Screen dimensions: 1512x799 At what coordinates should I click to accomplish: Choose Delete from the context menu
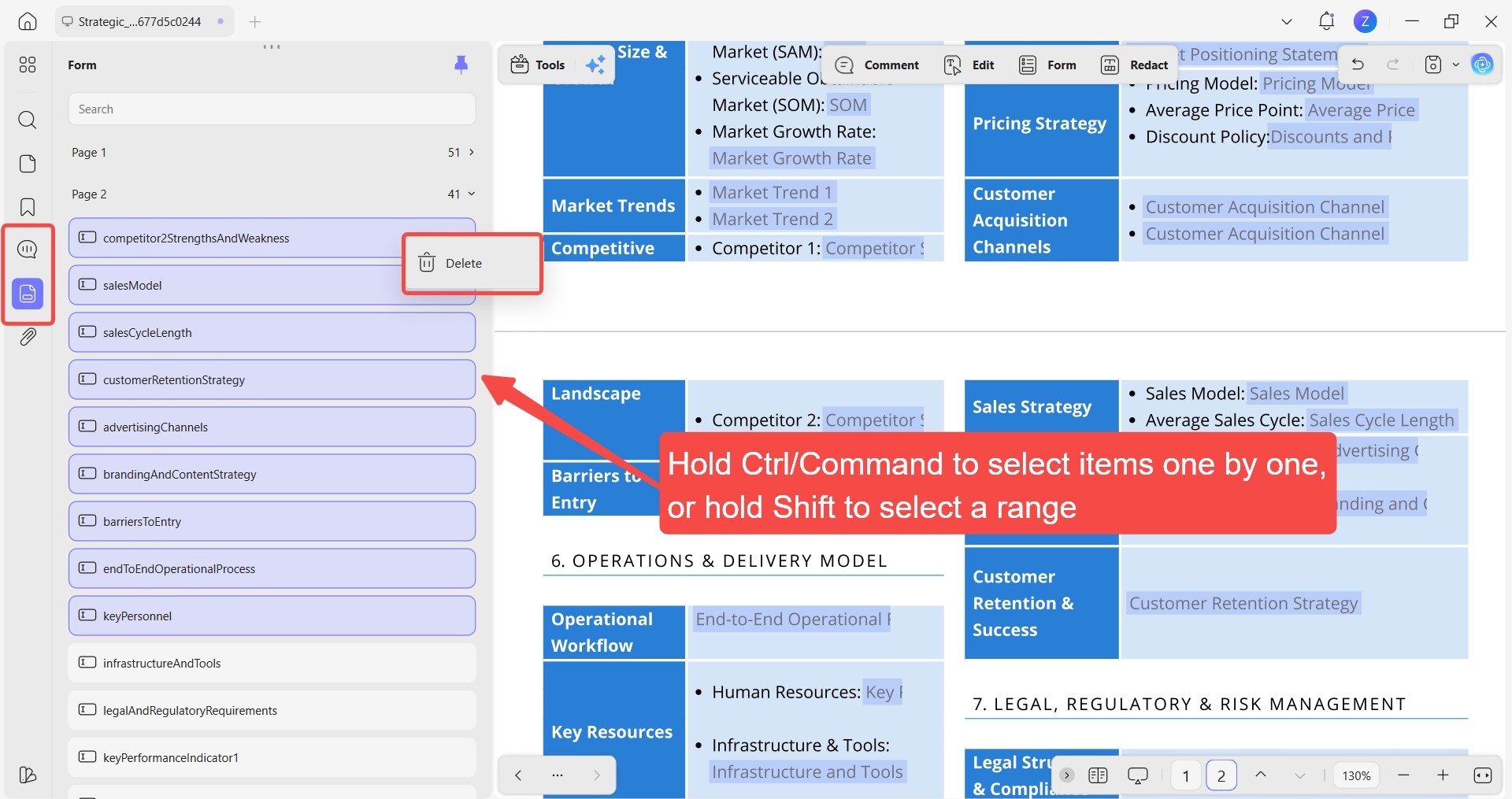472,264
